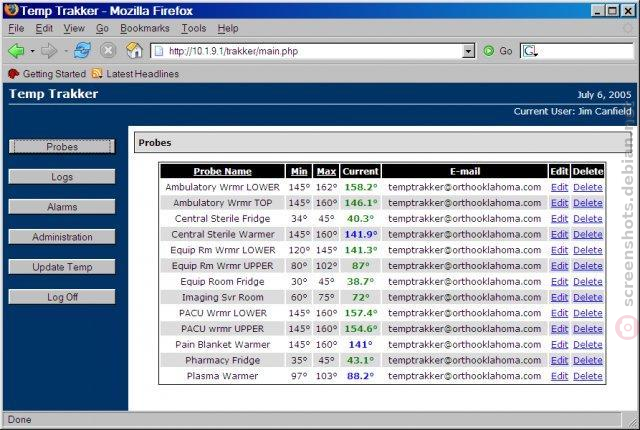Edit the Pharmacy Fridge probe

coord(559,360)
